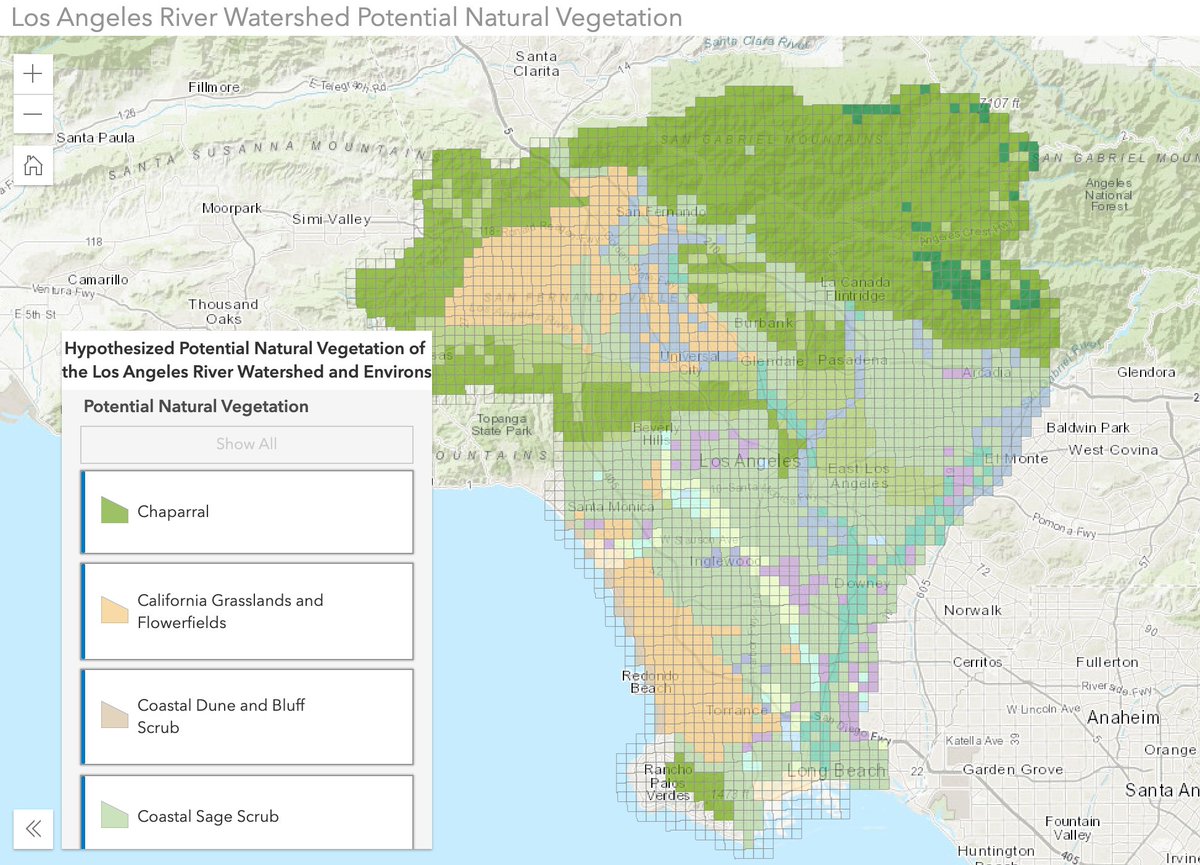Click the Santa Monica map label

[611, 507]
